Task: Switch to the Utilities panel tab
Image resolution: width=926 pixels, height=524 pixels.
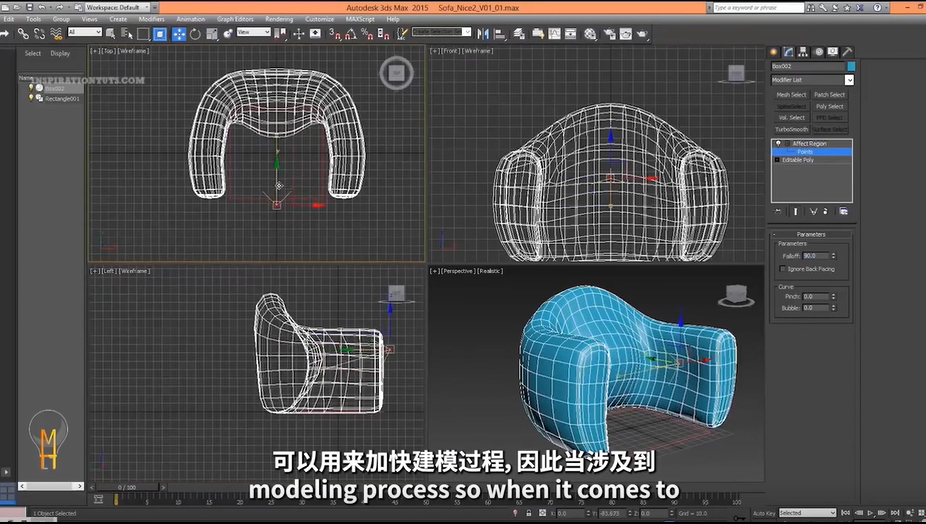Action: point(847,52)
